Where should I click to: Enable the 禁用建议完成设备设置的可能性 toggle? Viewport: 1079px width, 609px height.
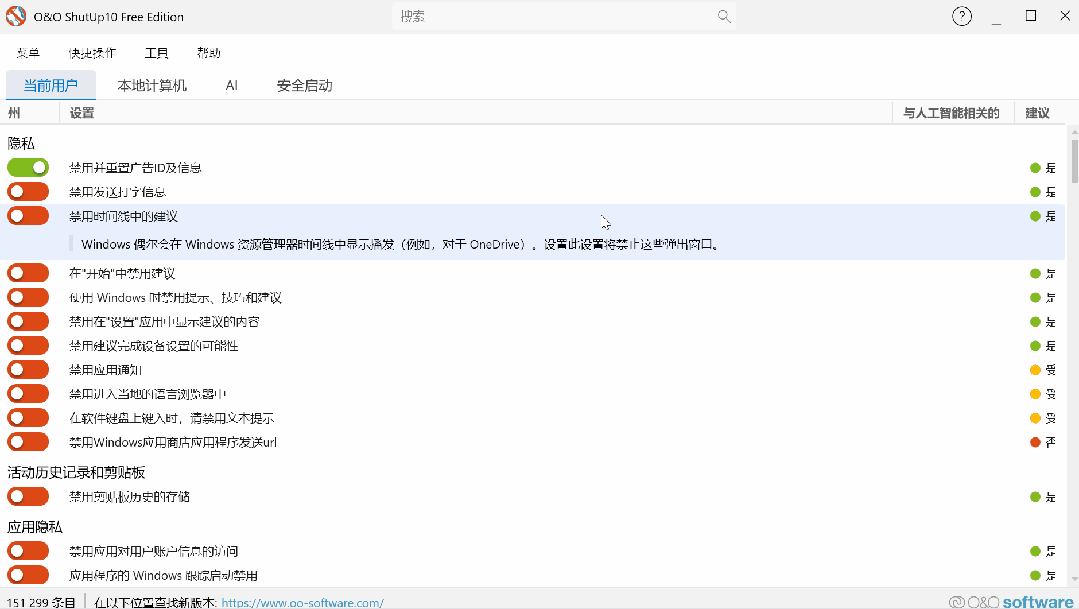click(28, 345)
